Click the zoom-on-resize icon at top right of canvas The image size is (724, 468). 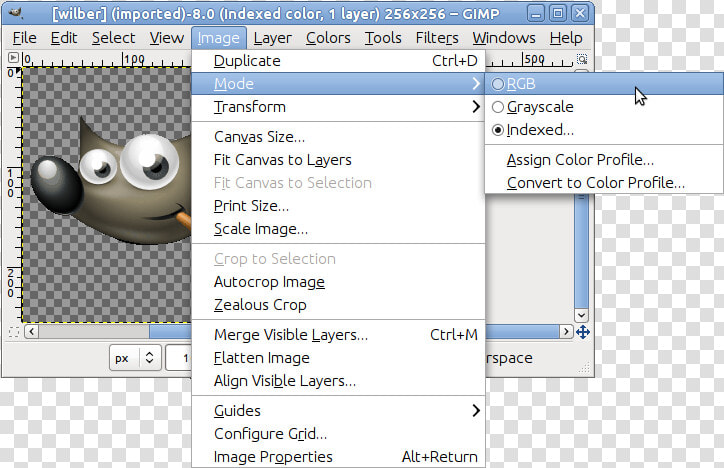coord(582,59)
